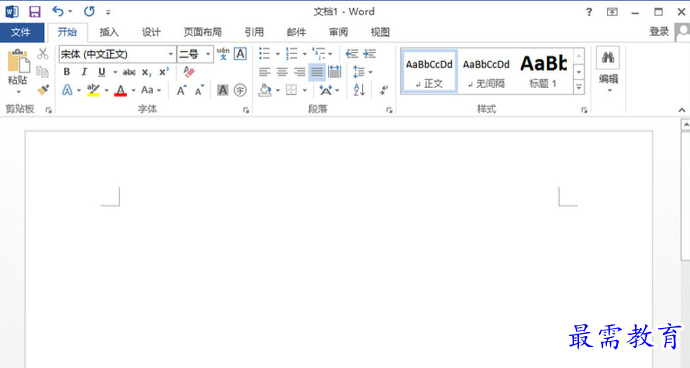Open the font dialog launcher
This screenshot has height=368, width=690.
[246, 110]
